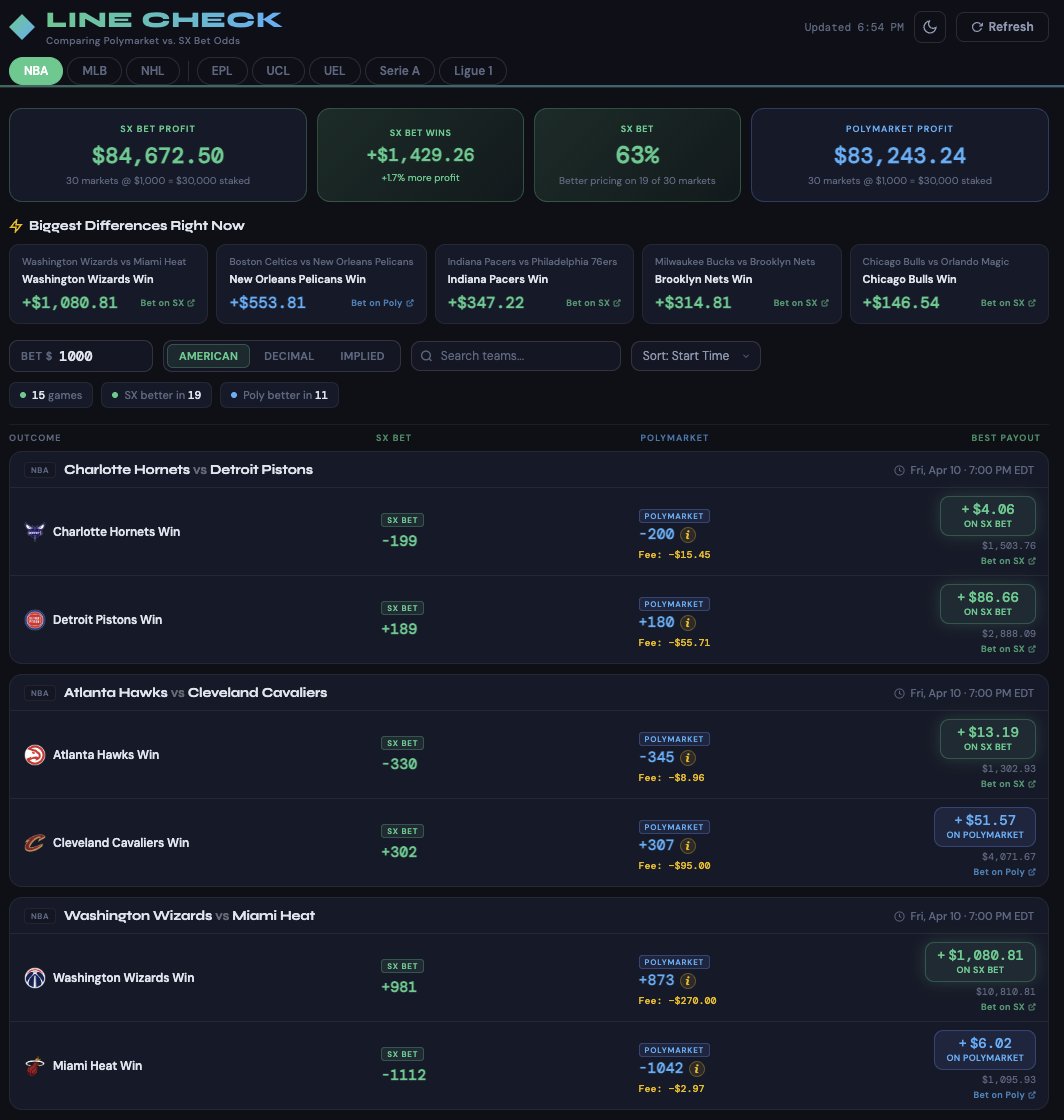Switch odds format to Decimal

point(288,356)
